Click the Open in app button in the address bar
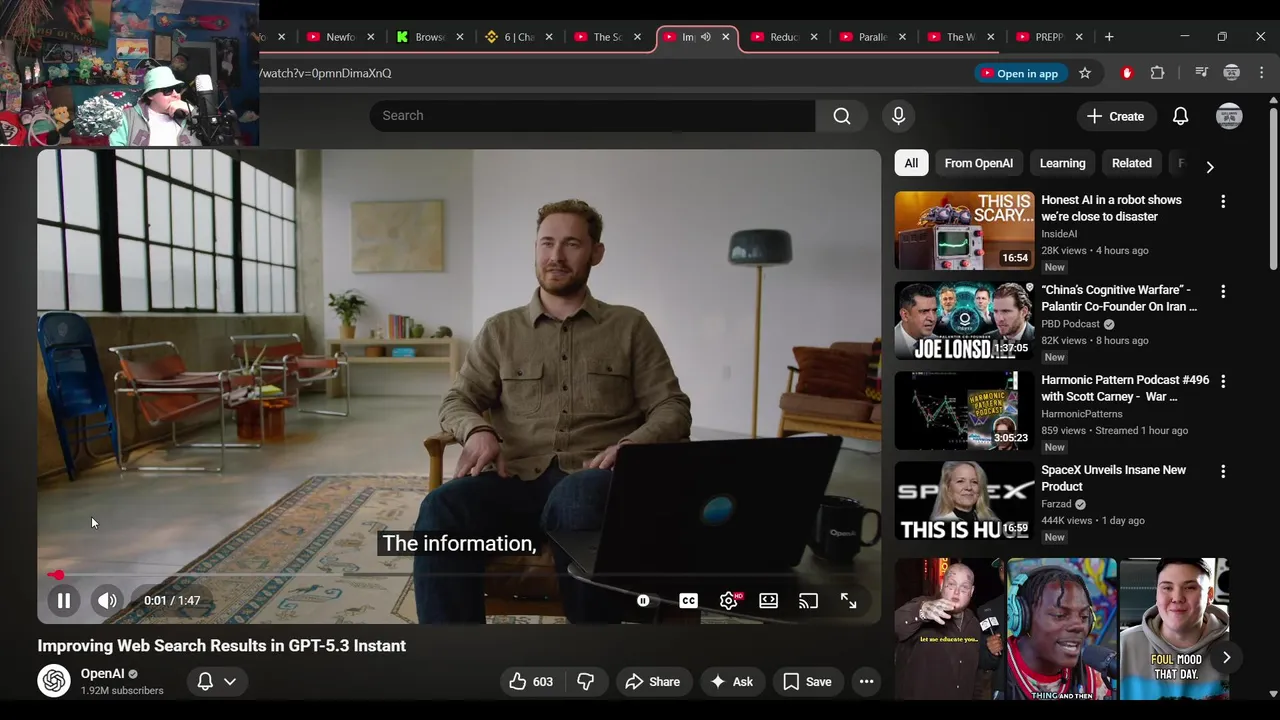 pos(1020,73)
